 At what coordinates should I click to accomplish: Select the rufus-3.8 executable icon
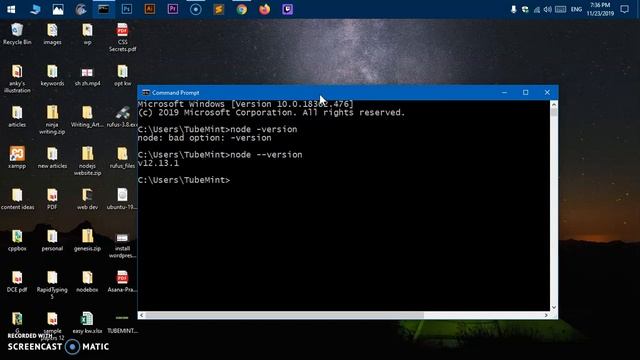pos(122,117)
